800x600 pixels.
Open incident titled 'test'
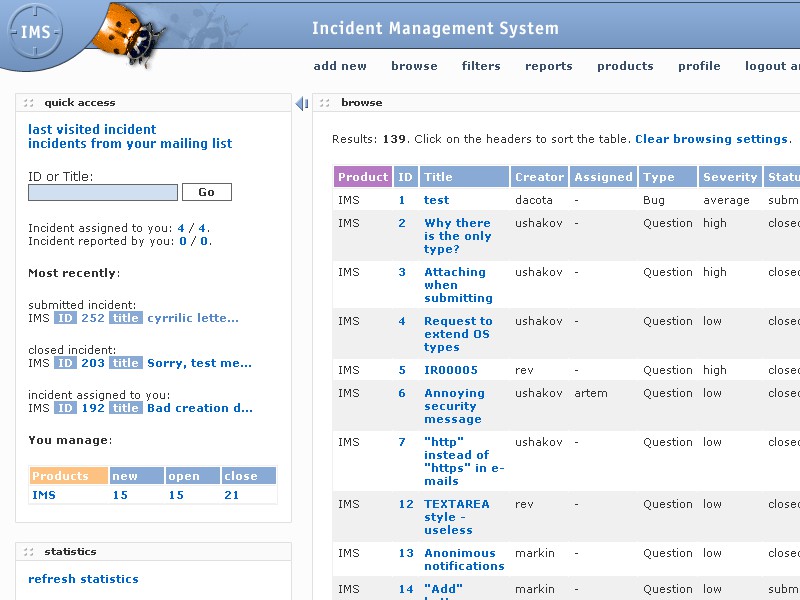click(437, 200)
